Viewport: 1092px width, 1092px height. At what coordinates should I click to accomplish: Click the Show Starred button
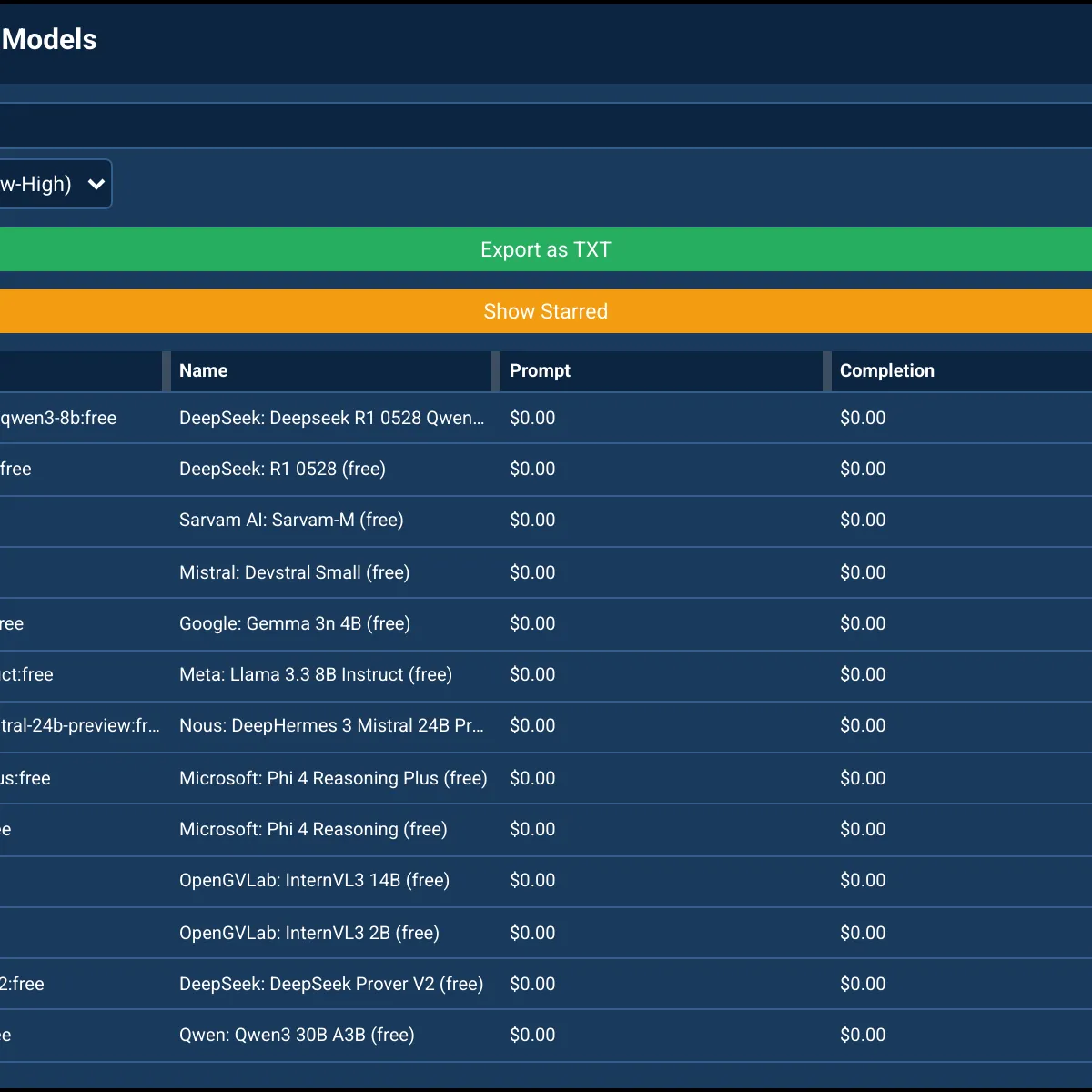tap(546, 311)
